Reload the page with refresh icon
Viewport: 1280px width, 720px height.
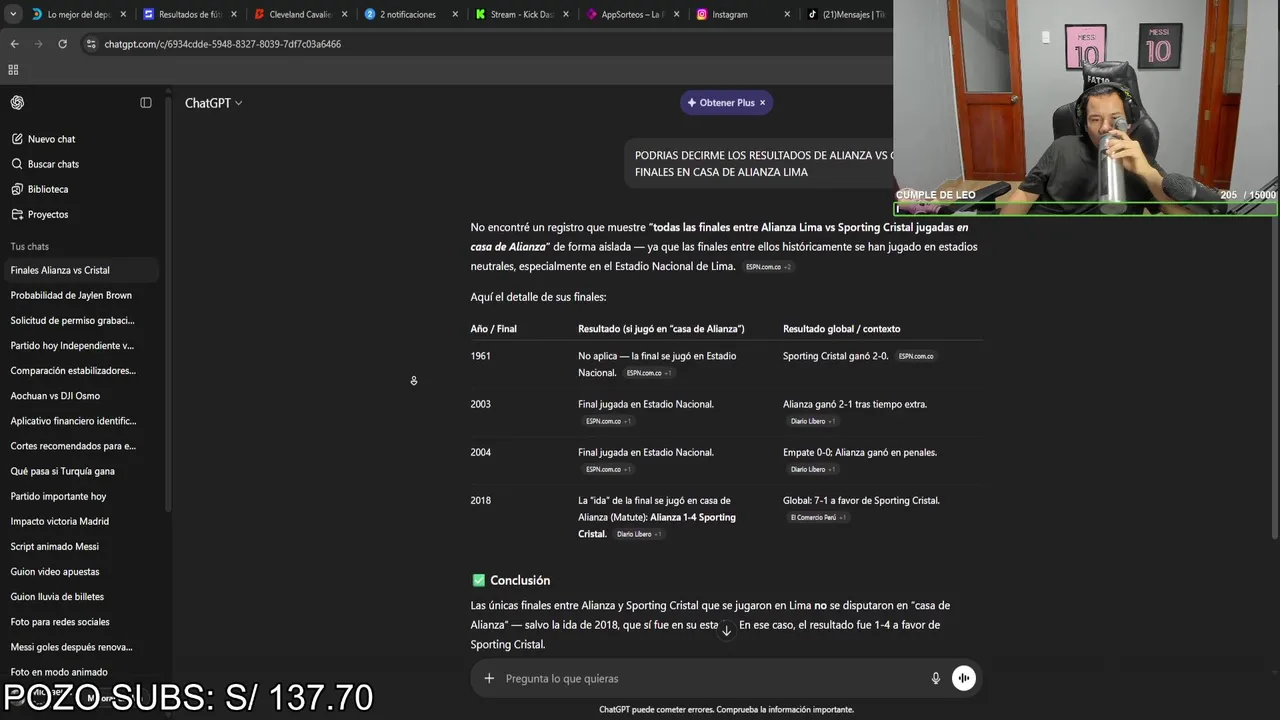62,44
